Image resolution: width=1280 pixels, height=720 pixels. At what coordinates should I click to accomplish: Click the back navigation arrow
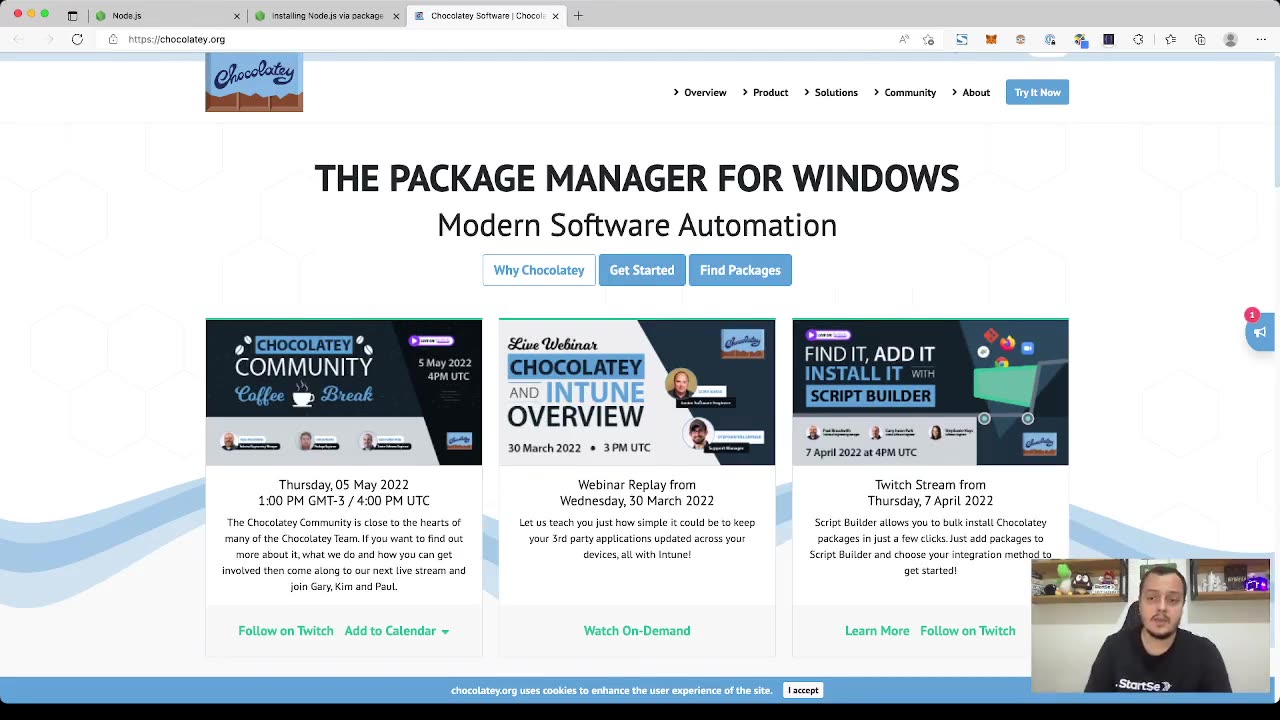click(x=19, y=39)
